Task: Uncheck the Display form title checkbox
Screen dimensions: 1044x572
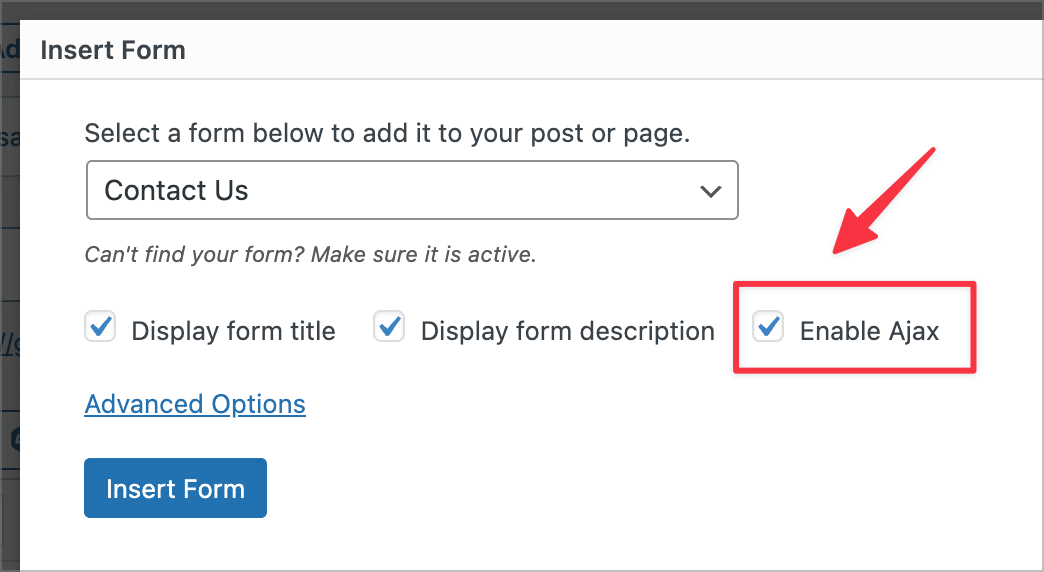Action: pyautogui.click(x=100, y=328)
